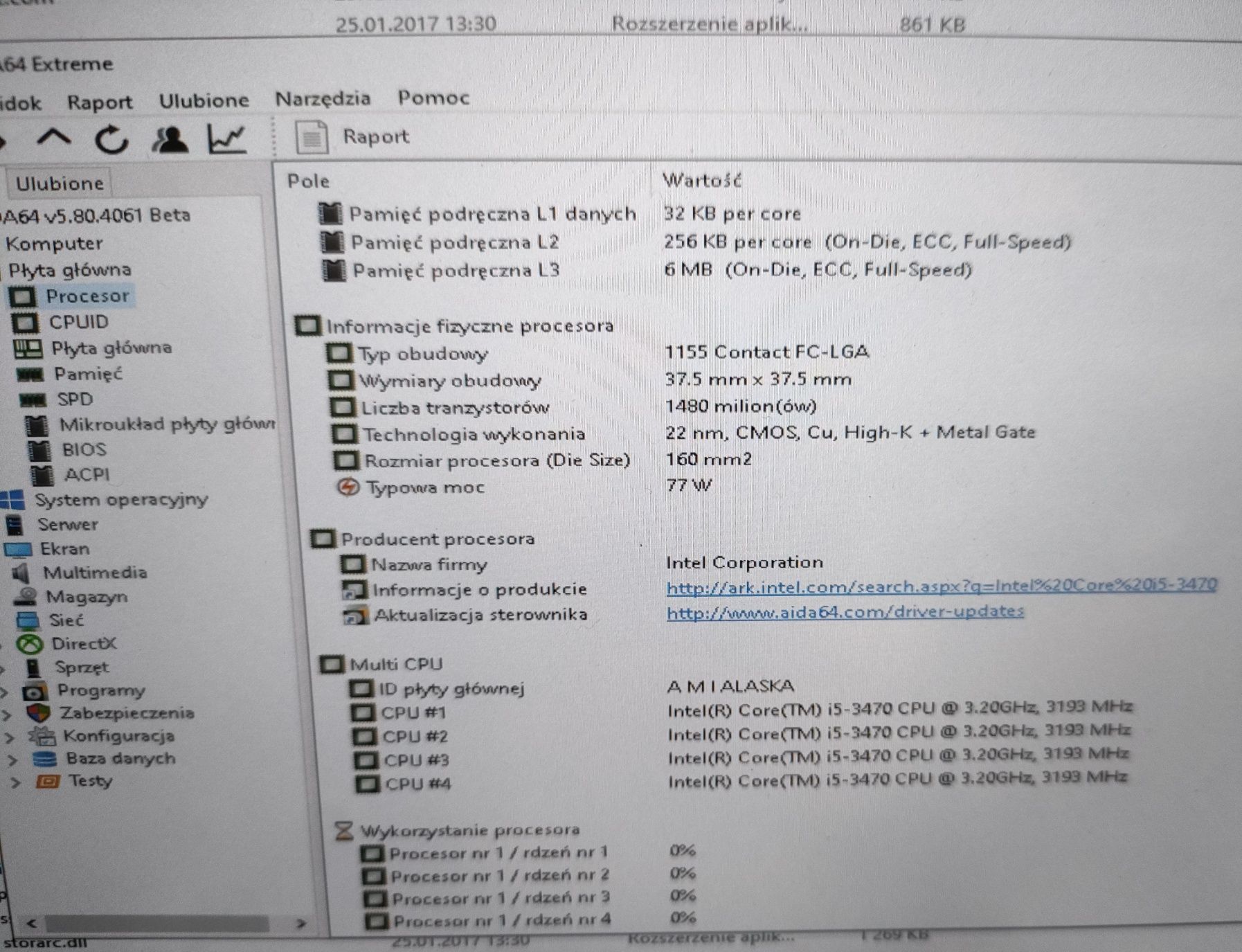1242x952 pixels.
Task: Click the Wykorzystanie procesora hourglass icon
Action: click(x=343, y=830)
